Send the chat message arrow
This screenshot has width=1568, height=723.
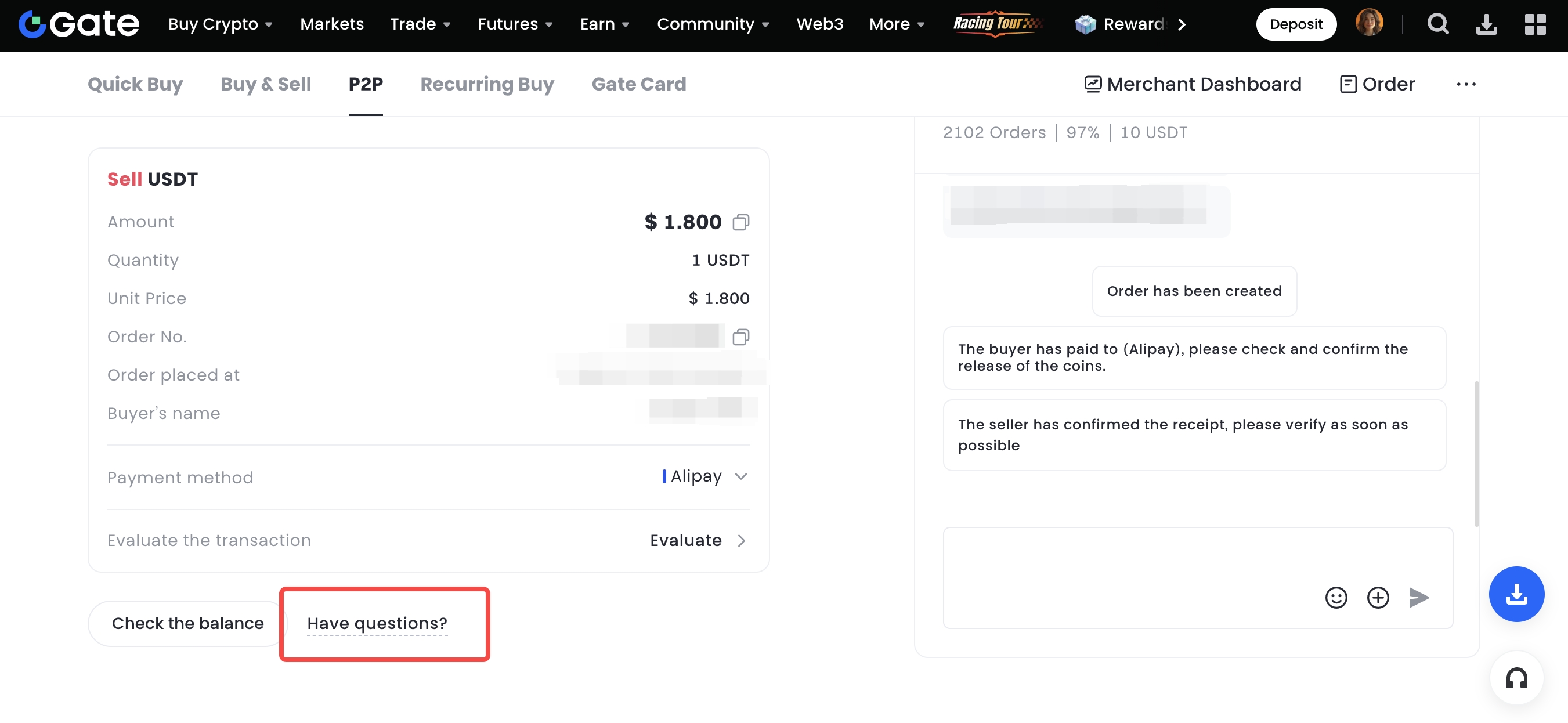point(1418,598)
